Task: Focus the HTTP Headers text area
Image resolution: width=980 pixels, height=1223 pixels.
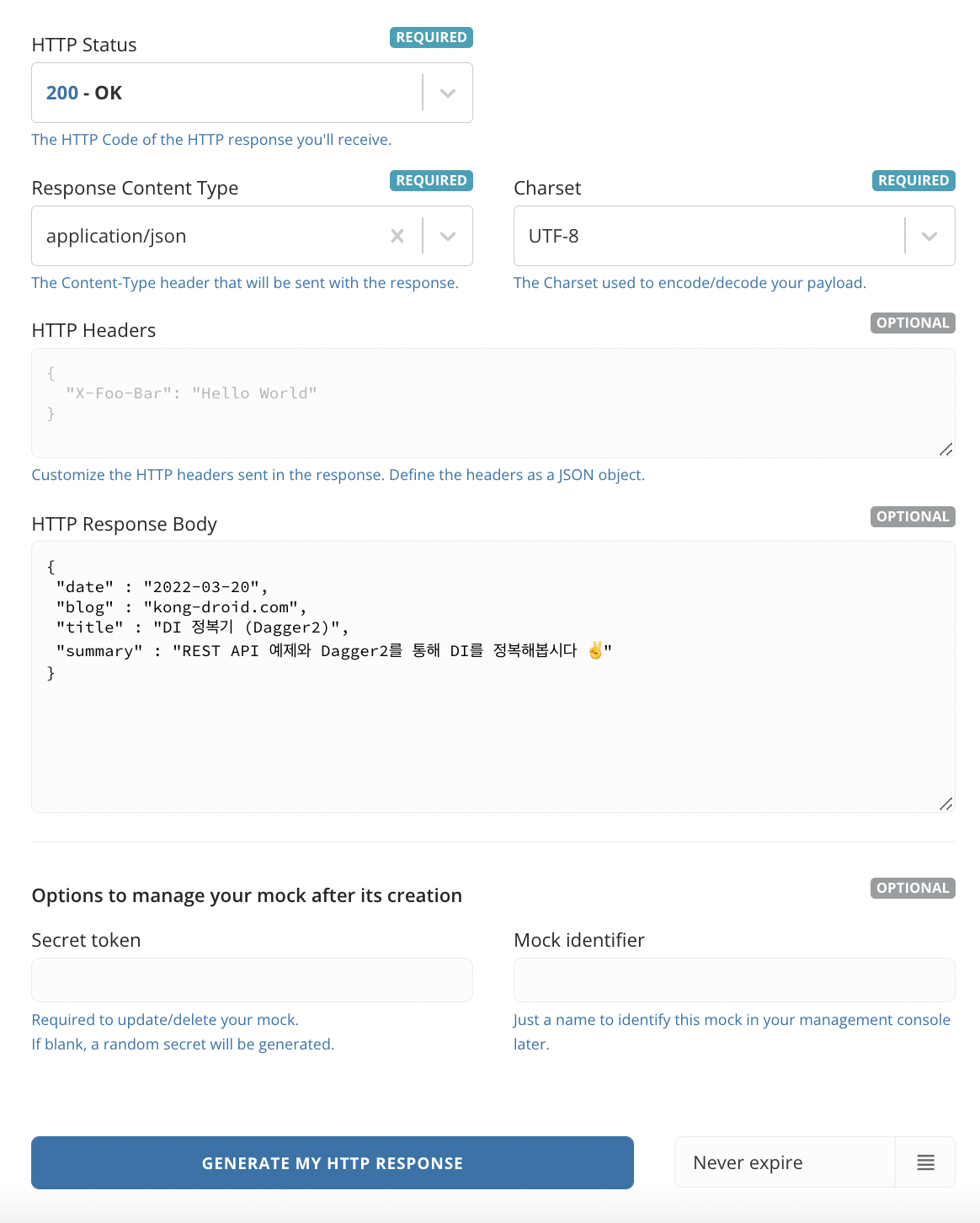Action: (x=493, y=403)
